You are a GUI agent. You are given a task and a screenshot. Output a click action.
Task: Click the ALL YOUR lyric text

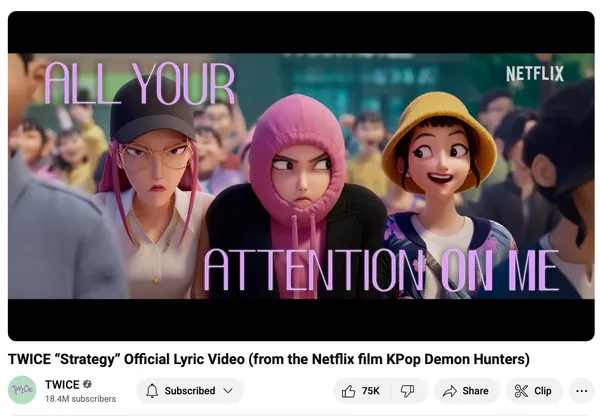[139, 83]
